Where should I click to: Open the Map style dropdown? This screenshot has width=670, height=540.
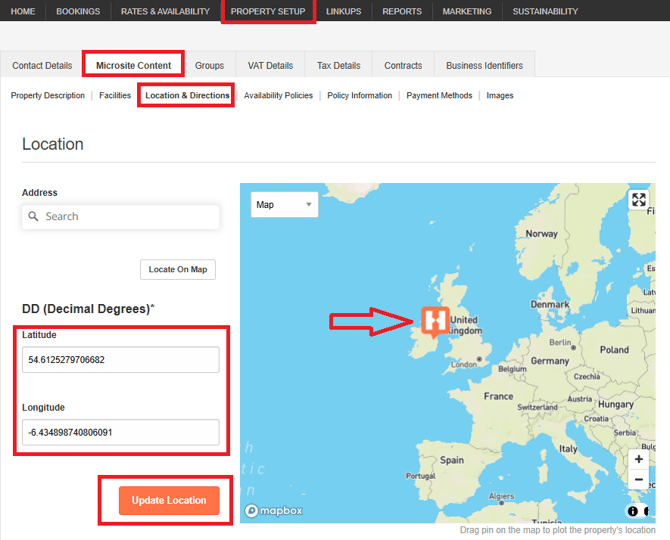284,205
